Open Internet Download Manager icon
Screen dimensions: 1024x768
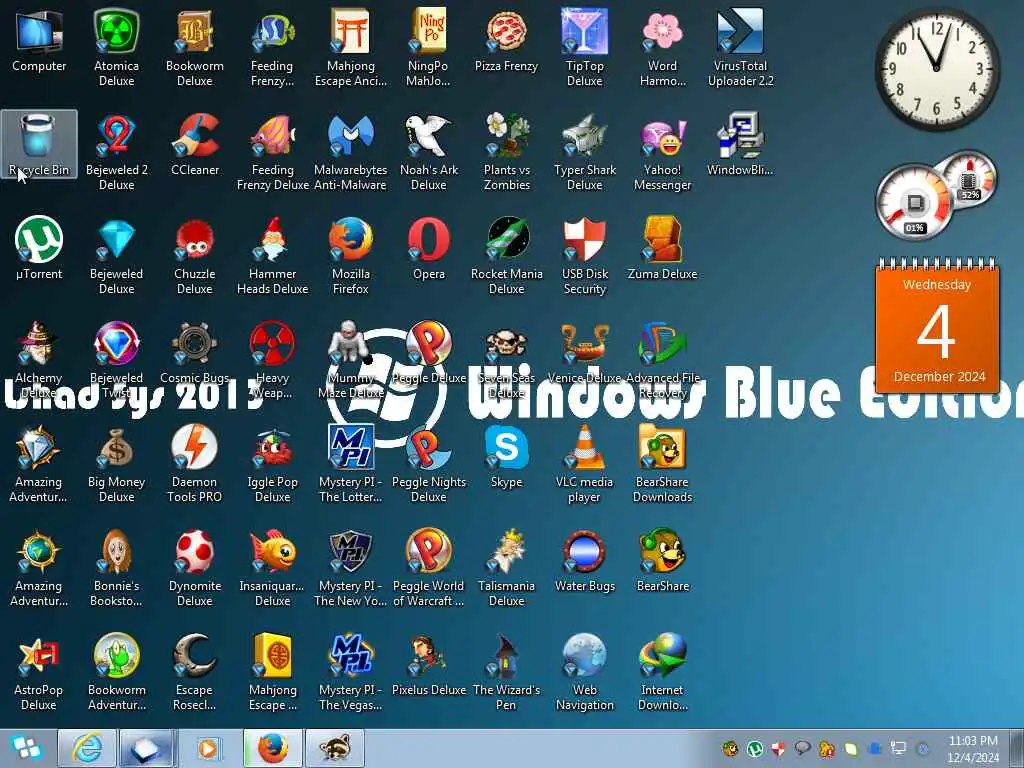(x=662, y=671)
